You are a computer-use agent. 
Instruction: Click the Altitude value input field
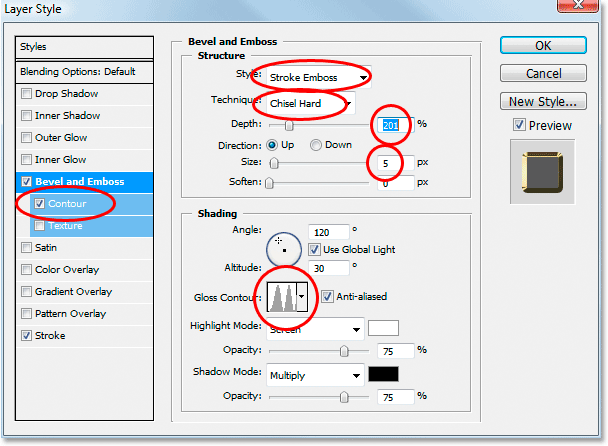[329, 267]
